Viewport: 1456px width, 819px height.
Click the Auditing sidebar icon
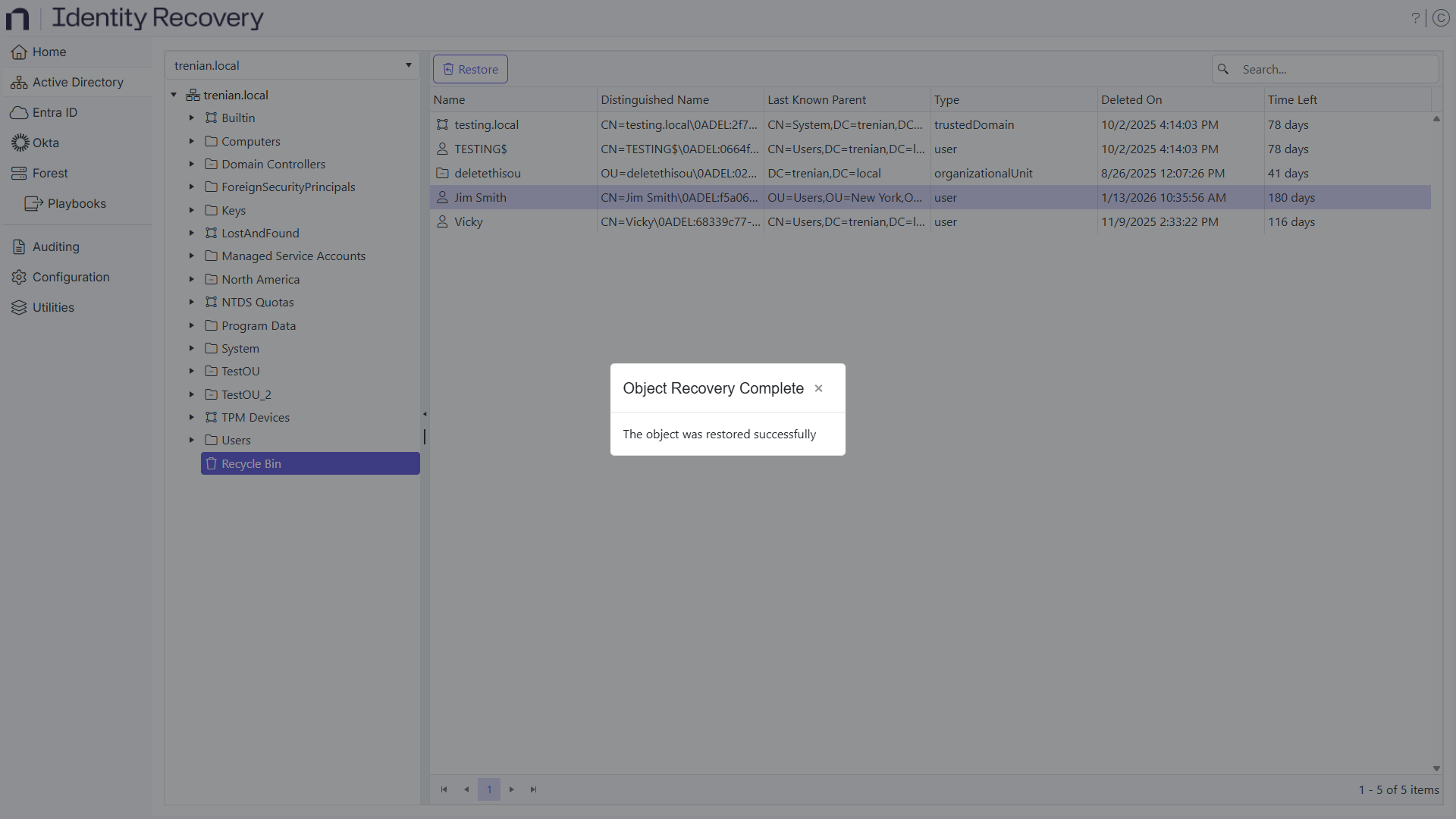click(17, 246)
